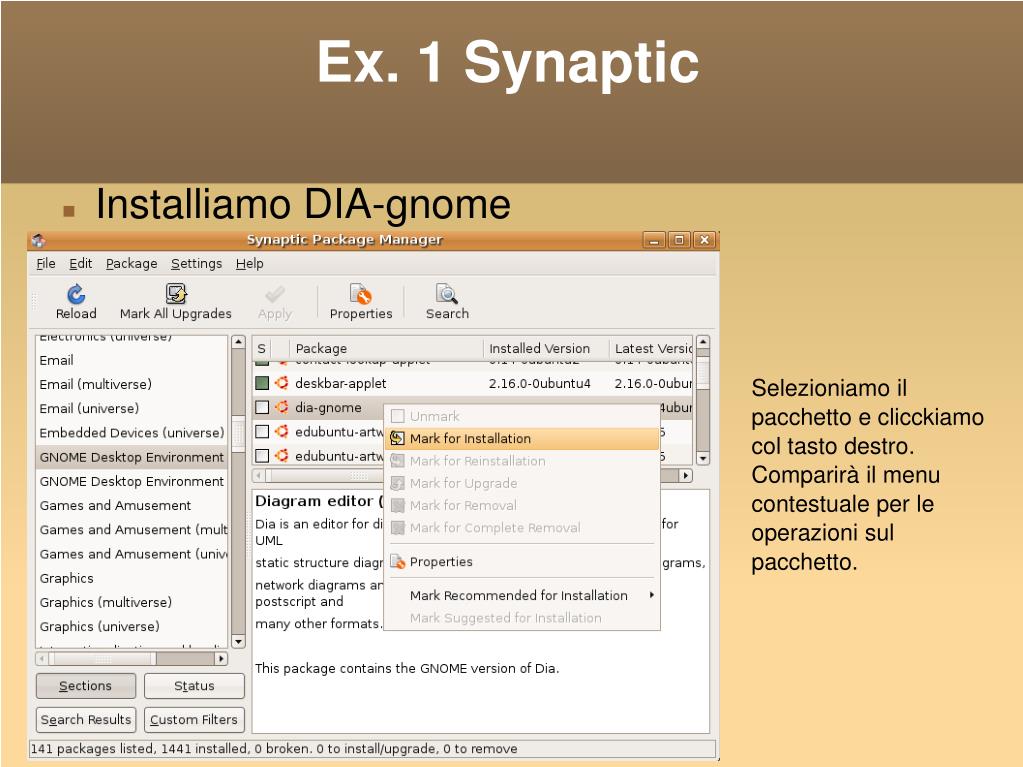Choose Mark Suggested for Installation entry

click(522, 618)
